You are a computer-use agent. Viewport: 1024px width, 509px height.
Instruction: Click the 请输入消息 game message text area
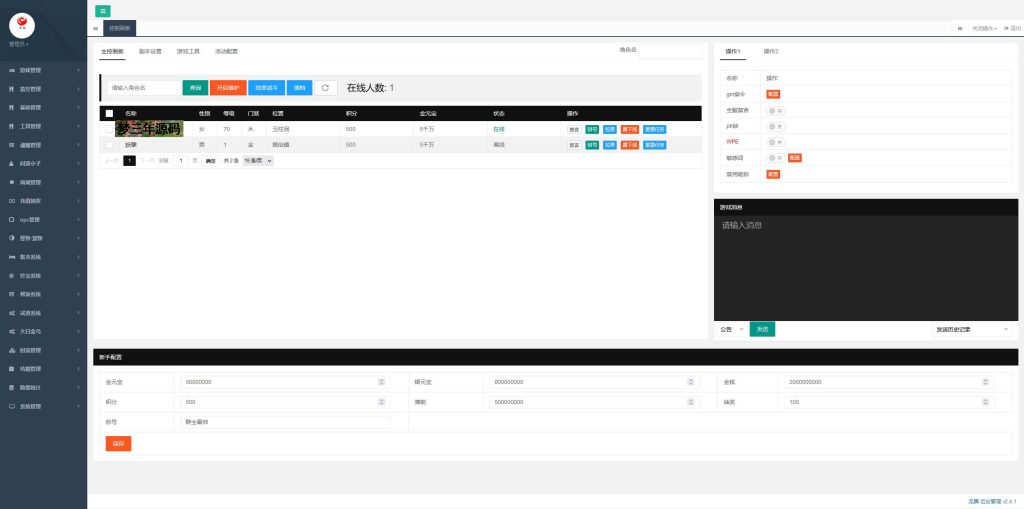(866, 268)
